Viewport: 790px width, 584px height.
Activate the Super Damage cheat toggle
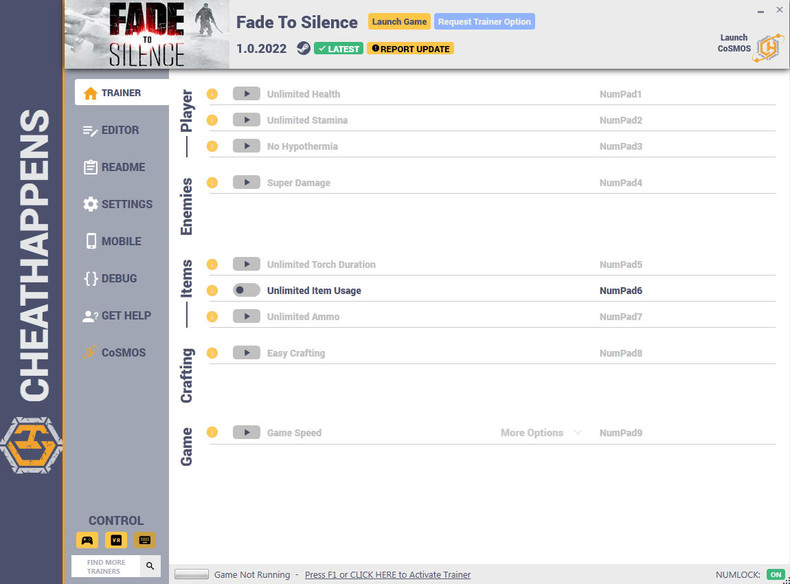pos(246,182)
